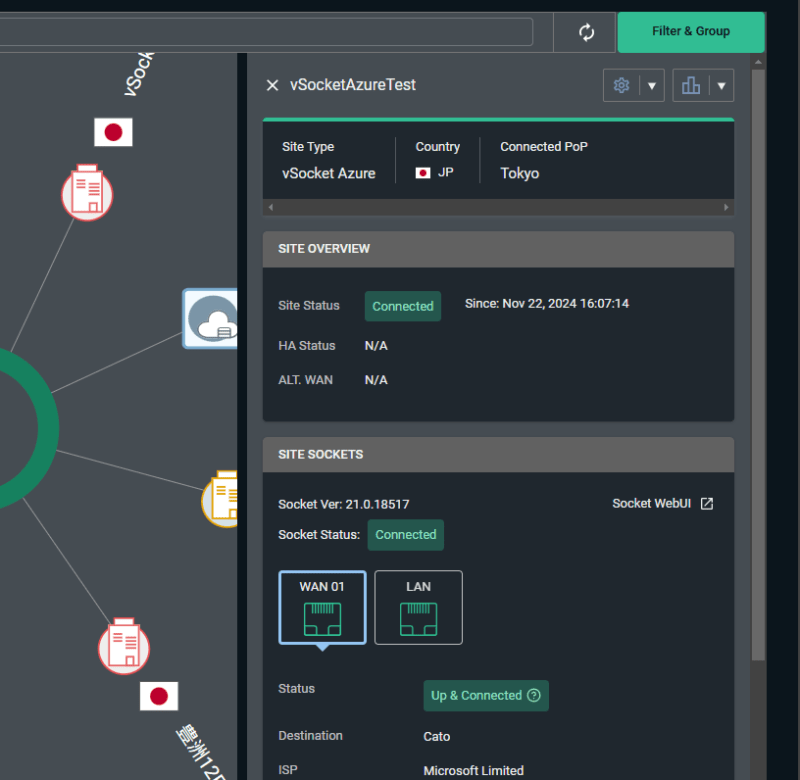Select the LAN port tab
This screenshot has height=780, width=800.
(418, 607)
